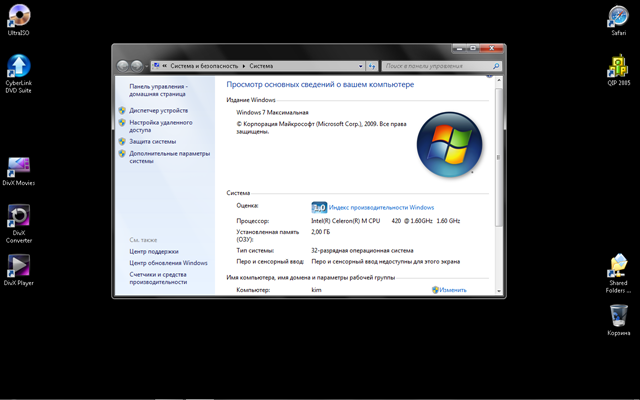The image size is (640, 400).
Task: Open the UltraISO desktop shortcut
Action: [19, 20]
